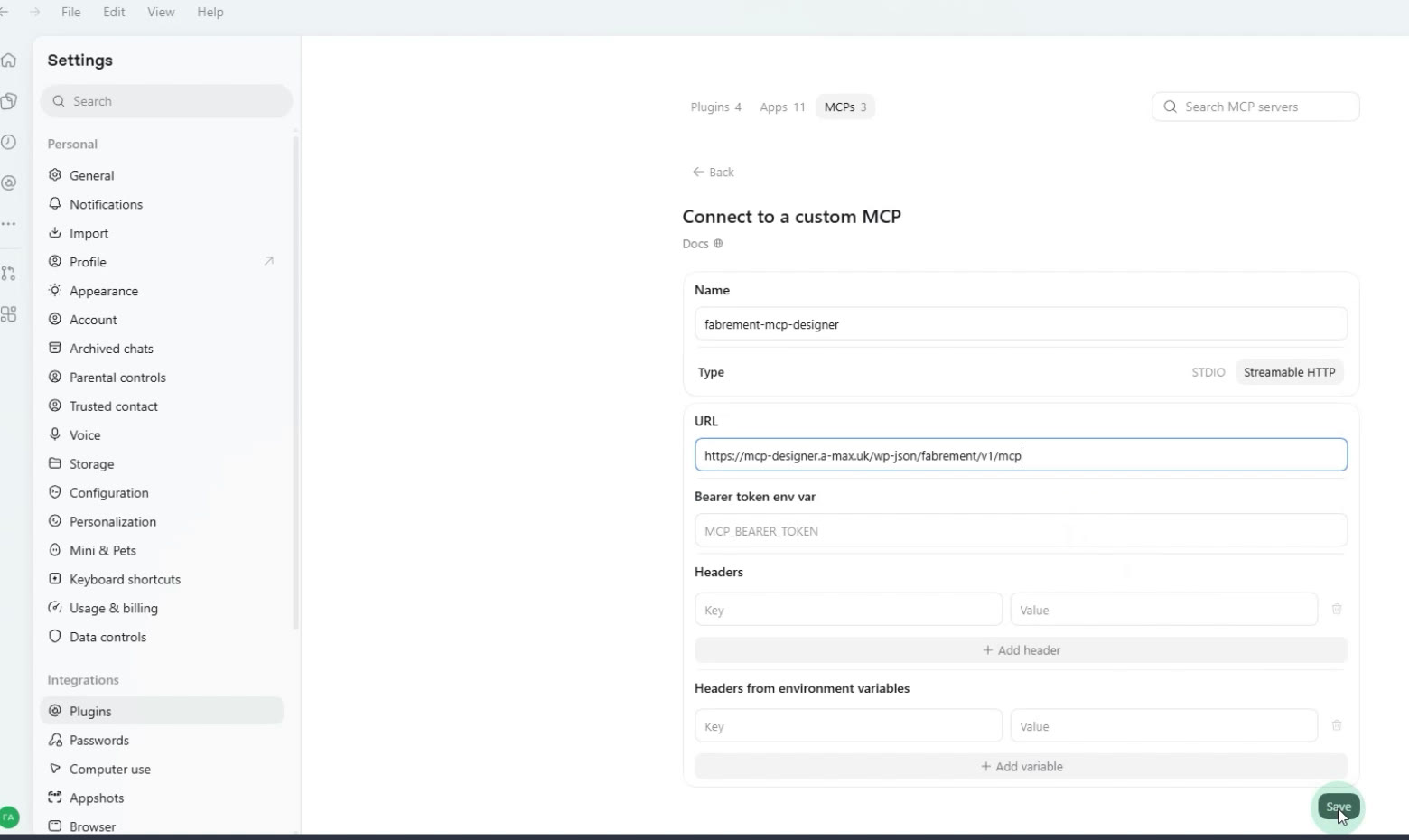Click the Headers Key field
The image size is (1409, 840).
tap(848, 610)
